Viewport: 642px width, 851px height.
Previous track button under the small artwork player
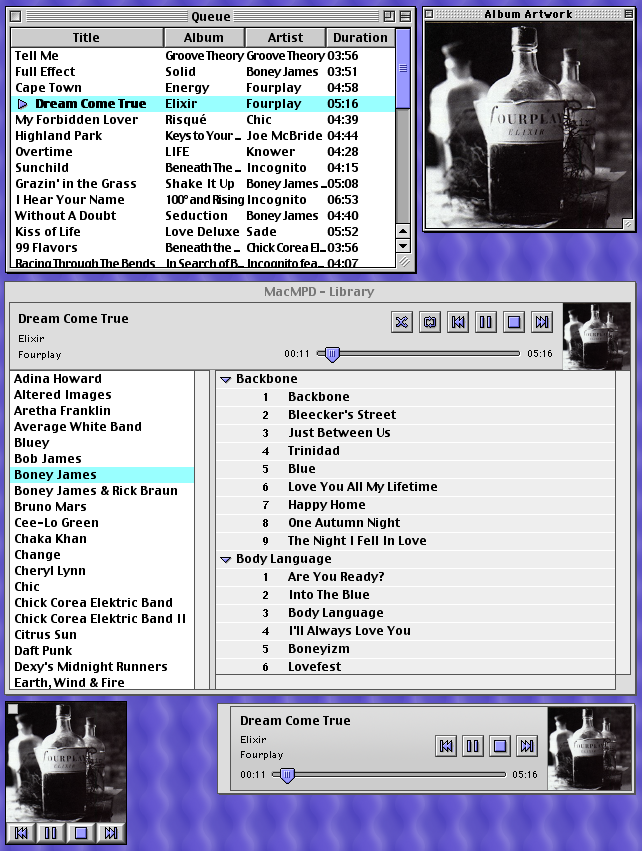(21, 833)
